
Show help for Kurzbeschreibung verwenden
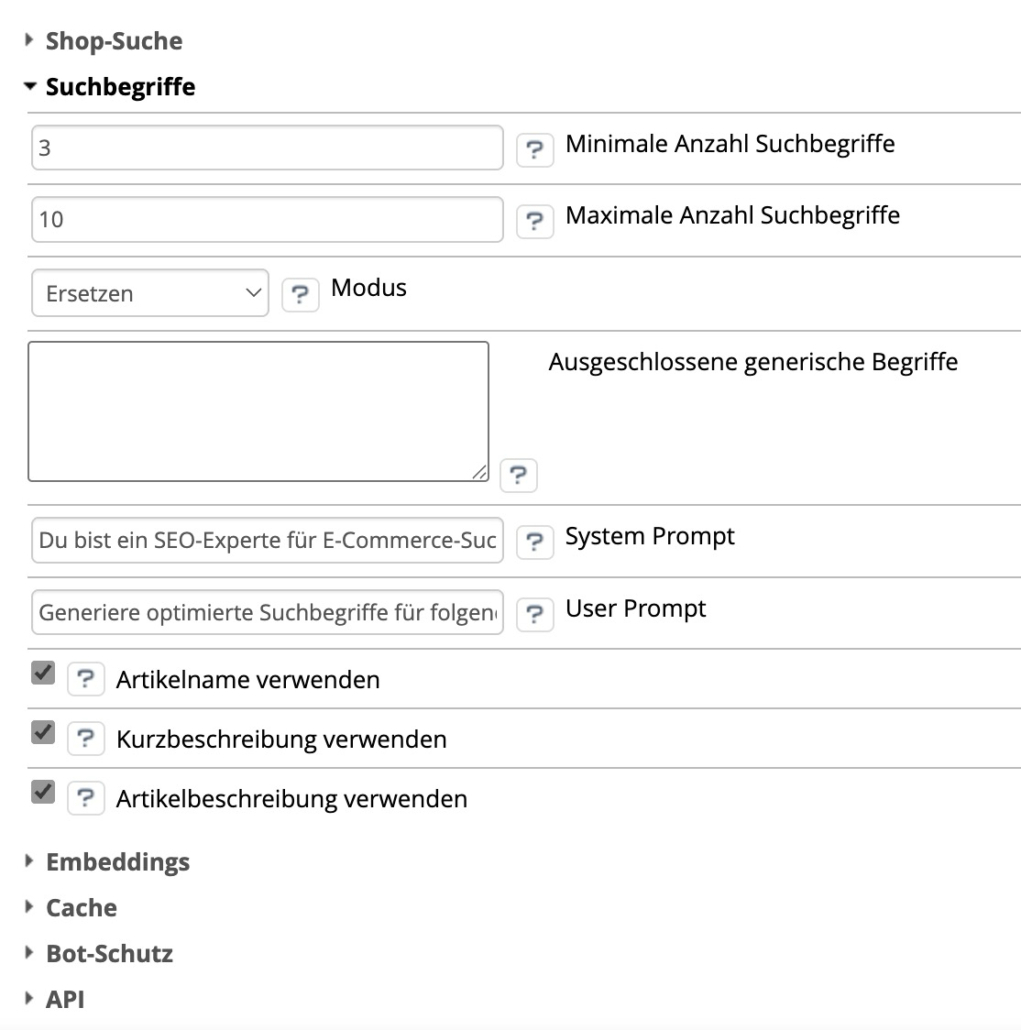tap(86, 739)
